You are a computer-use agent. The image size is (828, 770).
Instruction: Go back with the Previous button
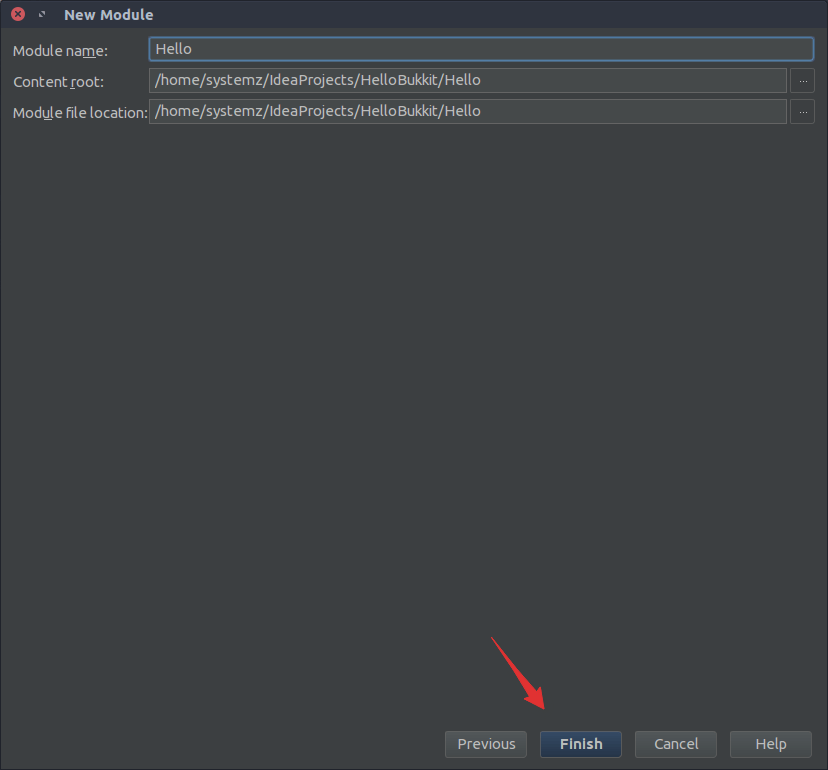pyautogui.click(x=486, y=744)
